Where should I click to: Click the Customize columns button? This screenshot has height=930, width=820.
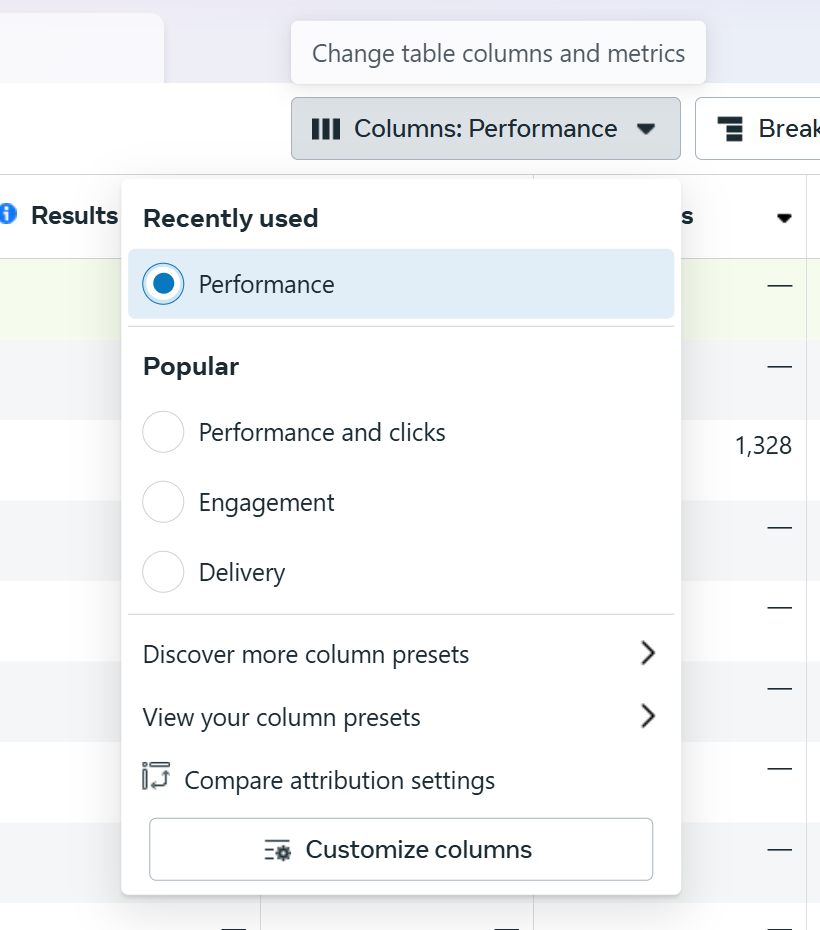401,849
